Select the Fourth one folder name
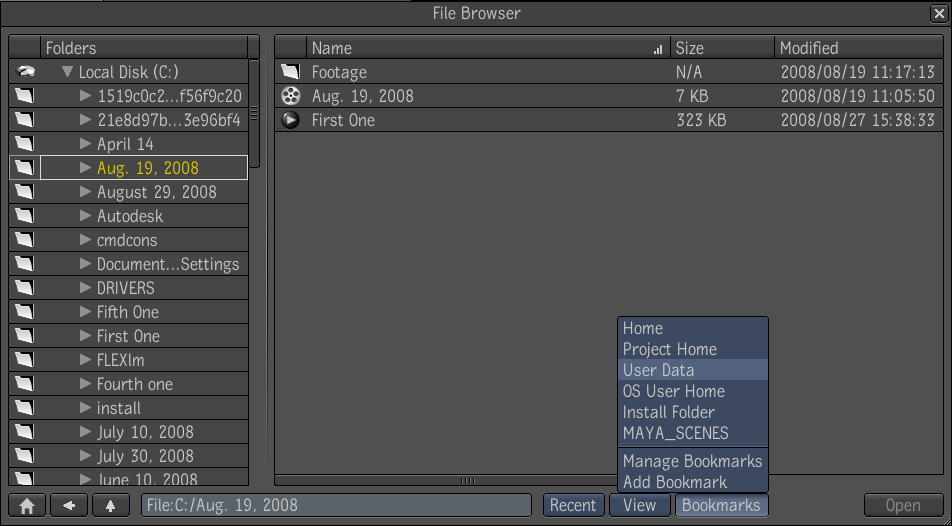952x526 pixels. 135,384
